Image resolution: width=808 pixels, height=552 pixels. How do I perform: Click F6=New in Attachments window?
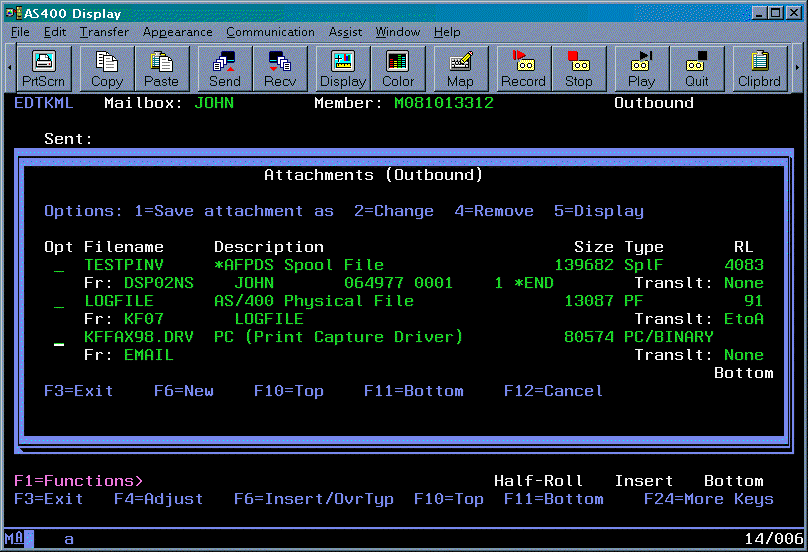click(183, 391)
